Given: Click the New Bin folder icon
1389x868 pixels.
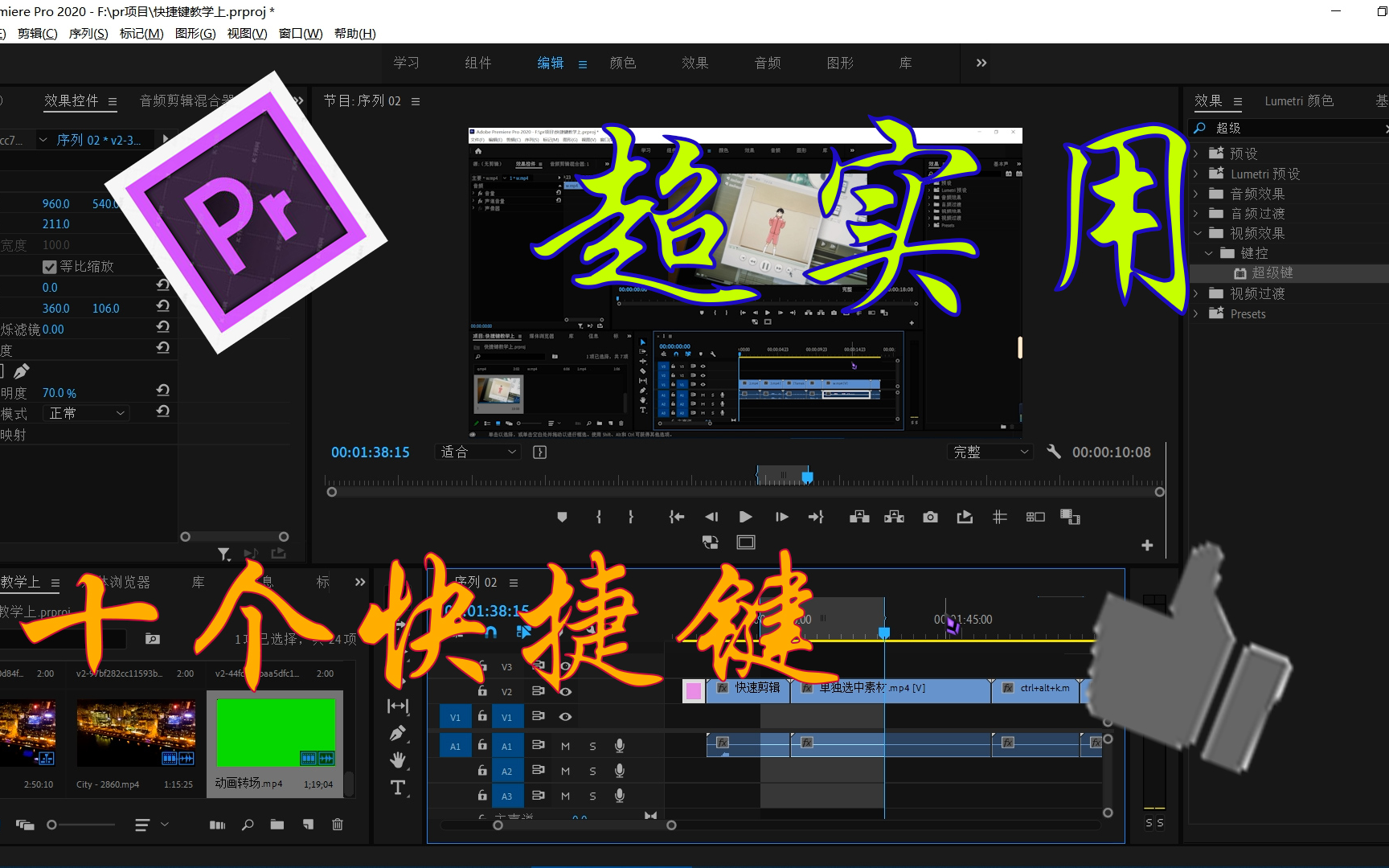Looking at the screenshot, I should tap(277, 825).
